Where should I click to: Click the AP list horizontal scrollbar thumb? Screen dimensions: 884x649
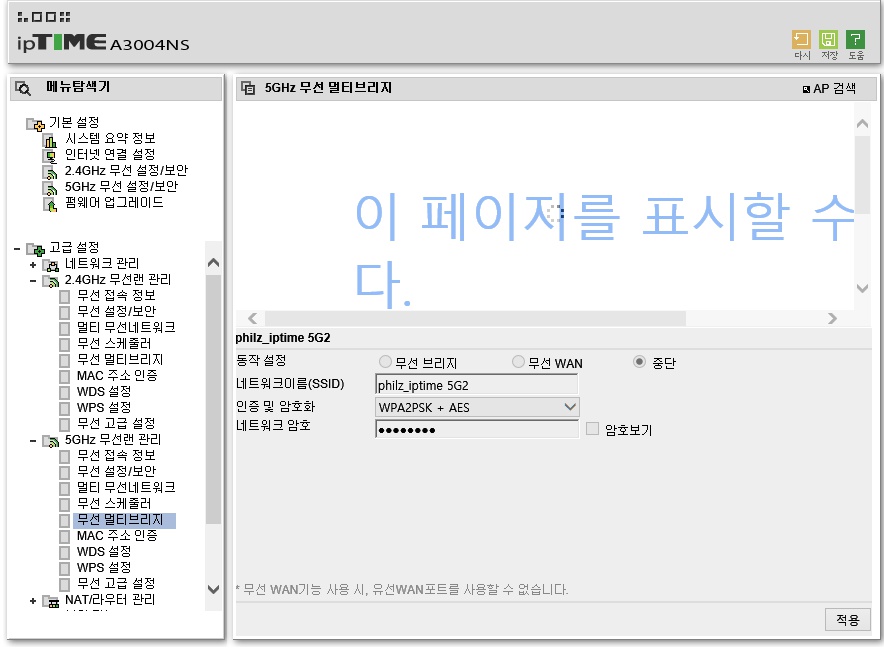(x=475, y=319)
